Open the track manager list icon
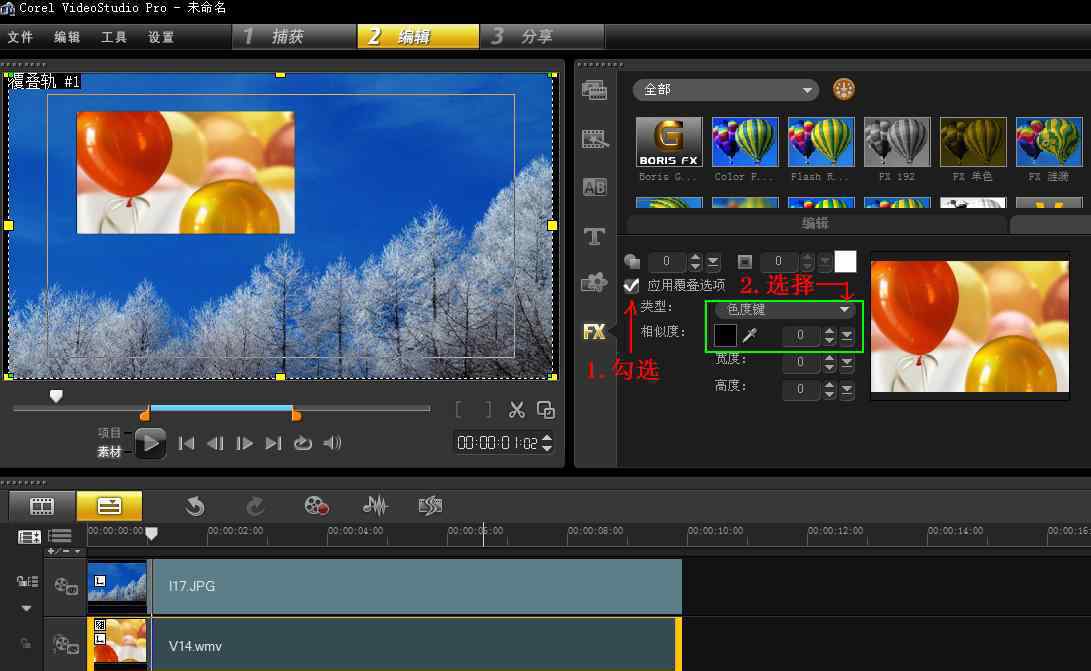 (60, 536)
